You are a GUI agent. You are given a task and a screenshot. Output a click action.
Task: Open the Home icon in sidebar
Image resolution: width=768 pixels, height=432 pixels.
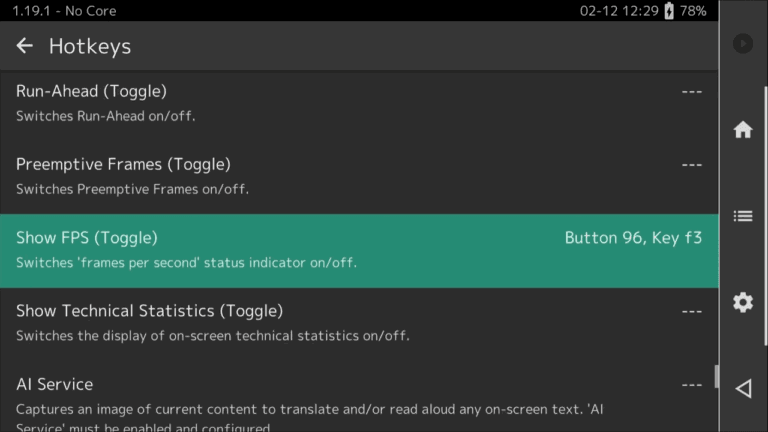tap(743, 130)
